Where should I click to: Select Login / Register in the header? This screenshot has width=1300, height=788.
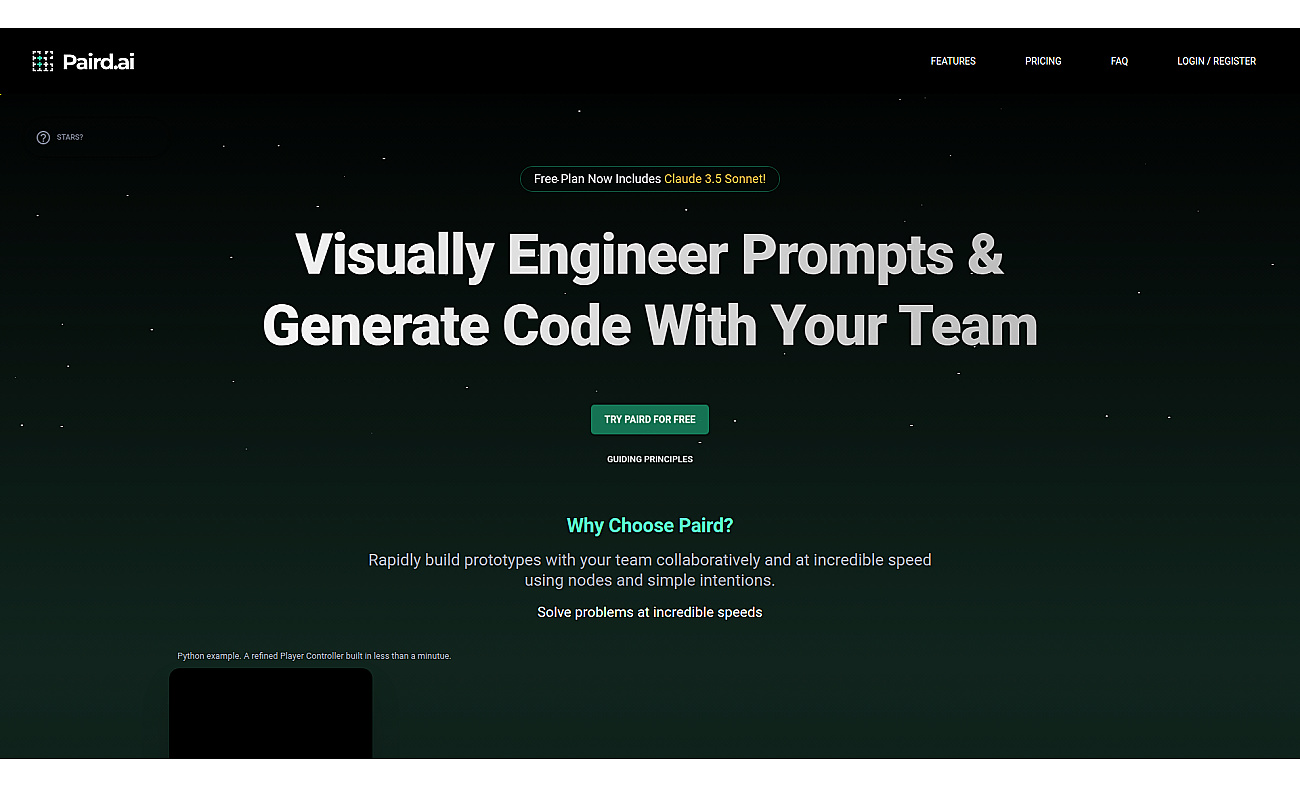pos(1216,61)
